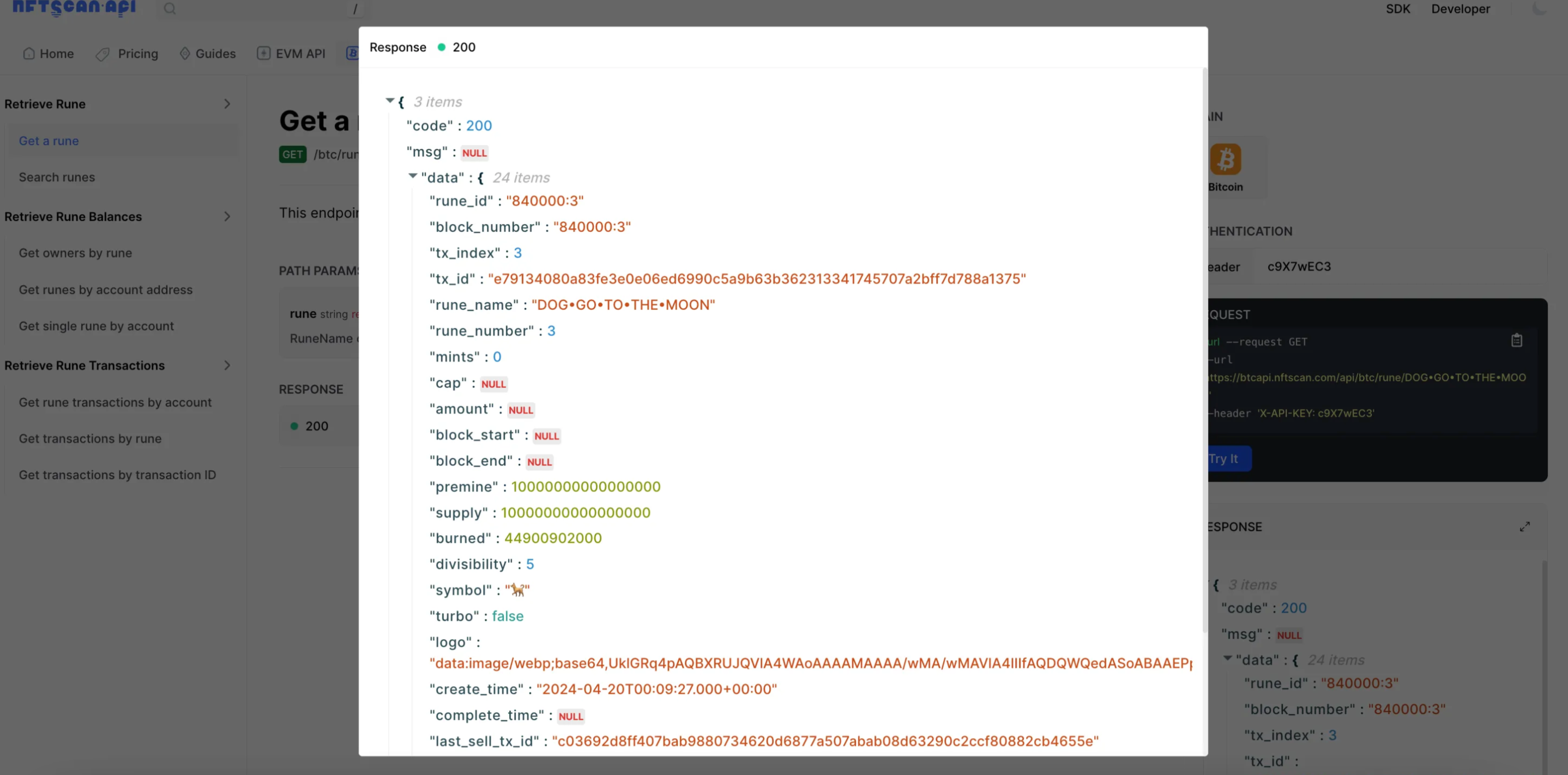1568x775 pixels.
Task: Collapse the Retrieve Rune Transactions chevron
Action: [x=227, y=366]
